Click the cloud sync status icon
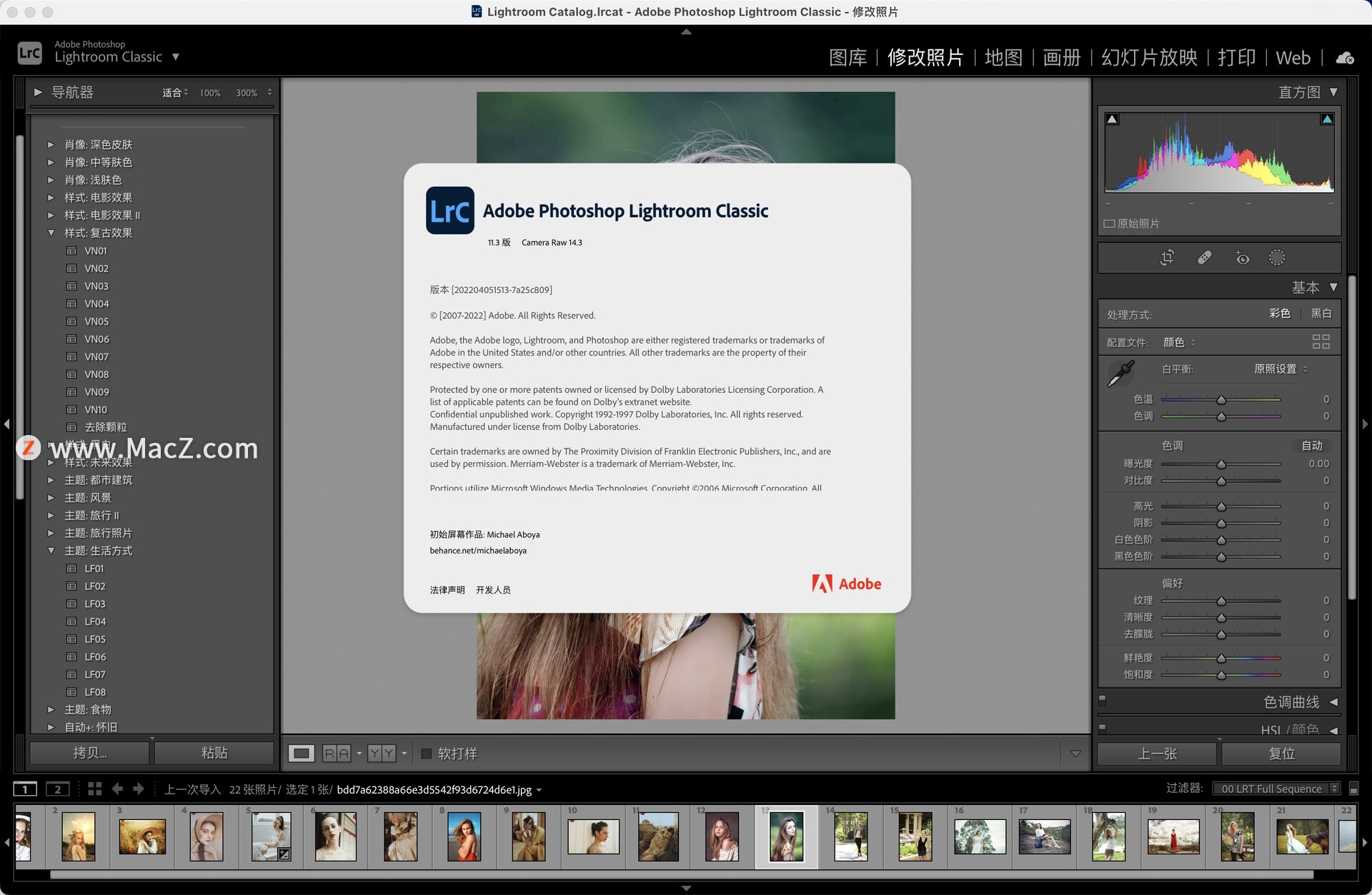 (1345, 58)
